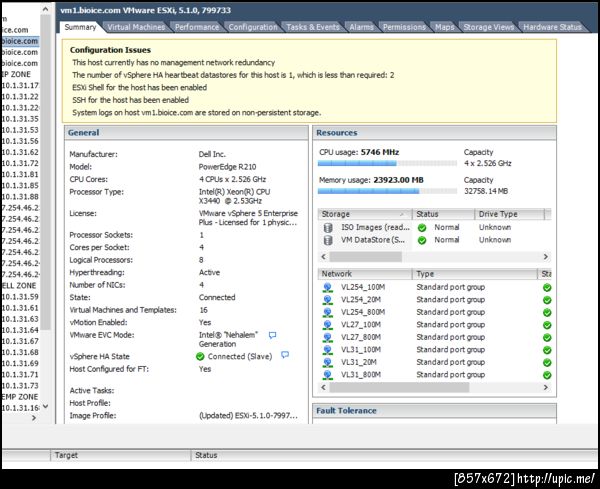
Task: Click the Target column header in the tasks pane
Action: 121,455
